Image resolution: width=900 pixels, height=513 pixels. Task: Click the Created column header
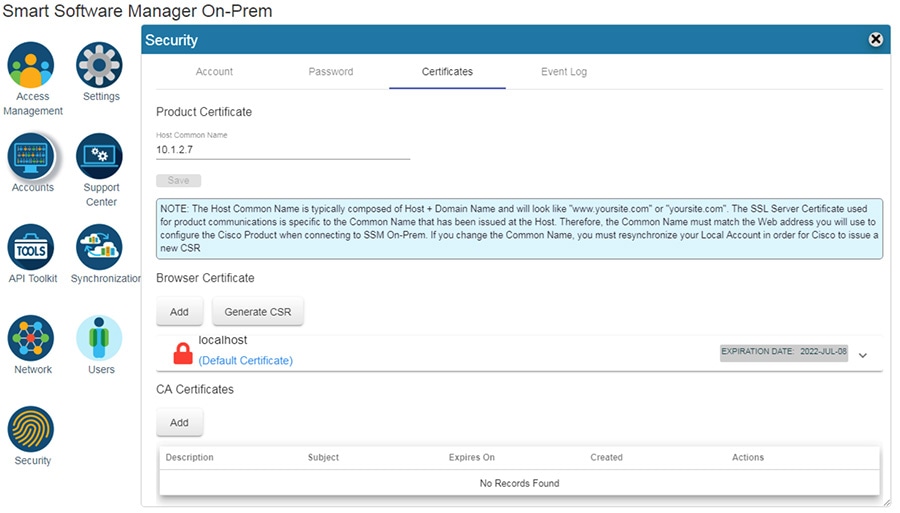click(606, 457)
